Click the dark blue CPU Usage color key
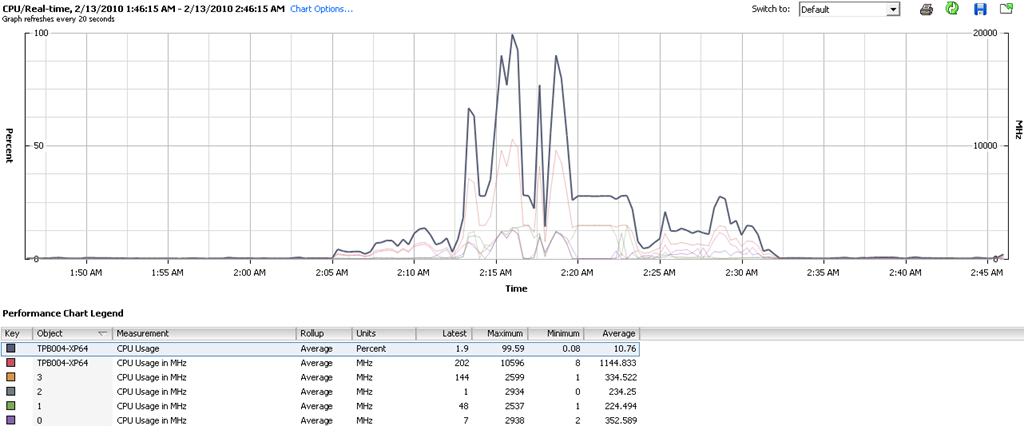Viewport: 1024px width, 426px height. pyautogui.click(x=10, y=348)
